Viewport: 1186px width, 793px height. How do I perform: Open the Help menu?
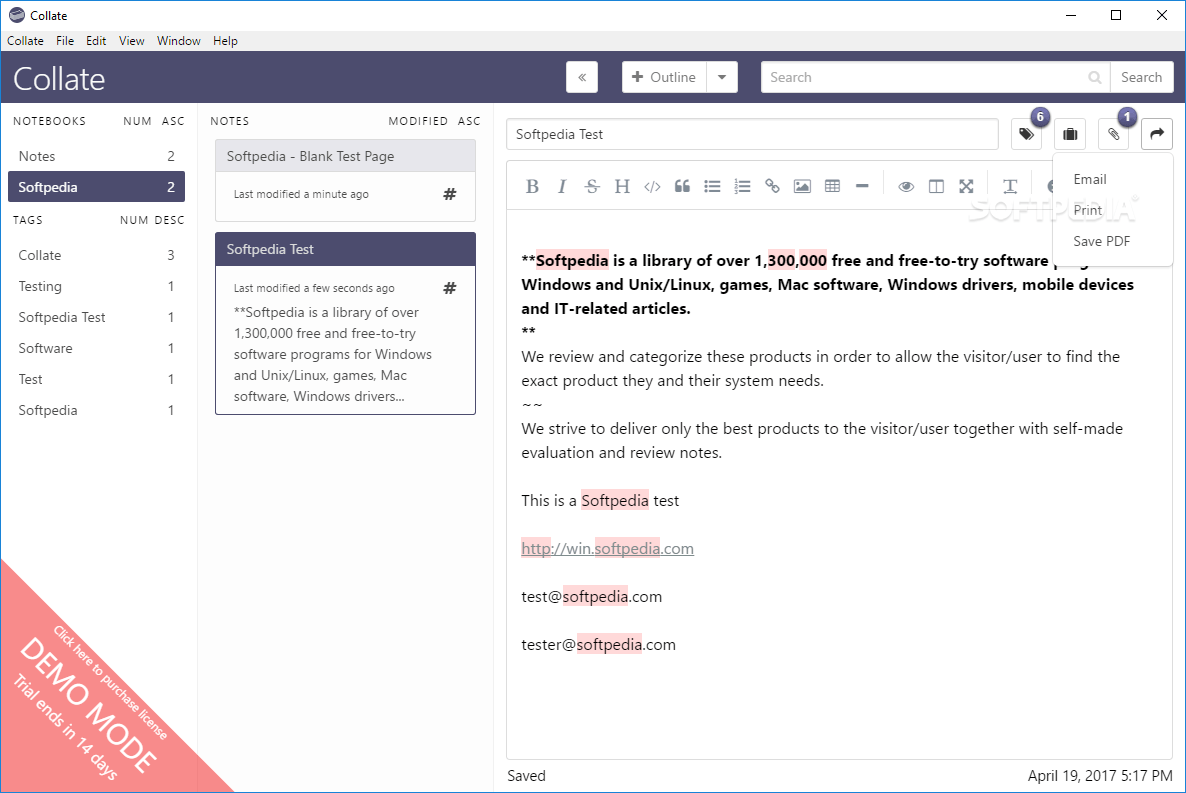point(225,41)
